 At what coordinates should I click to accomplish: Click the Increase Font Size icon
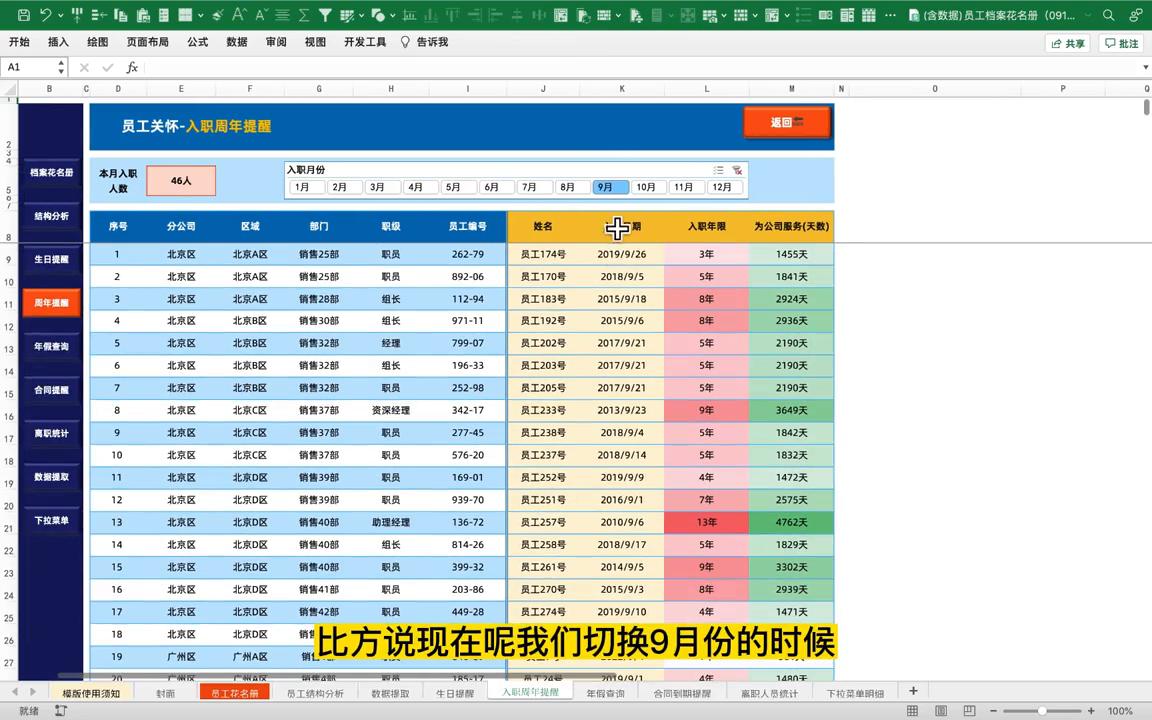point(238,15)
